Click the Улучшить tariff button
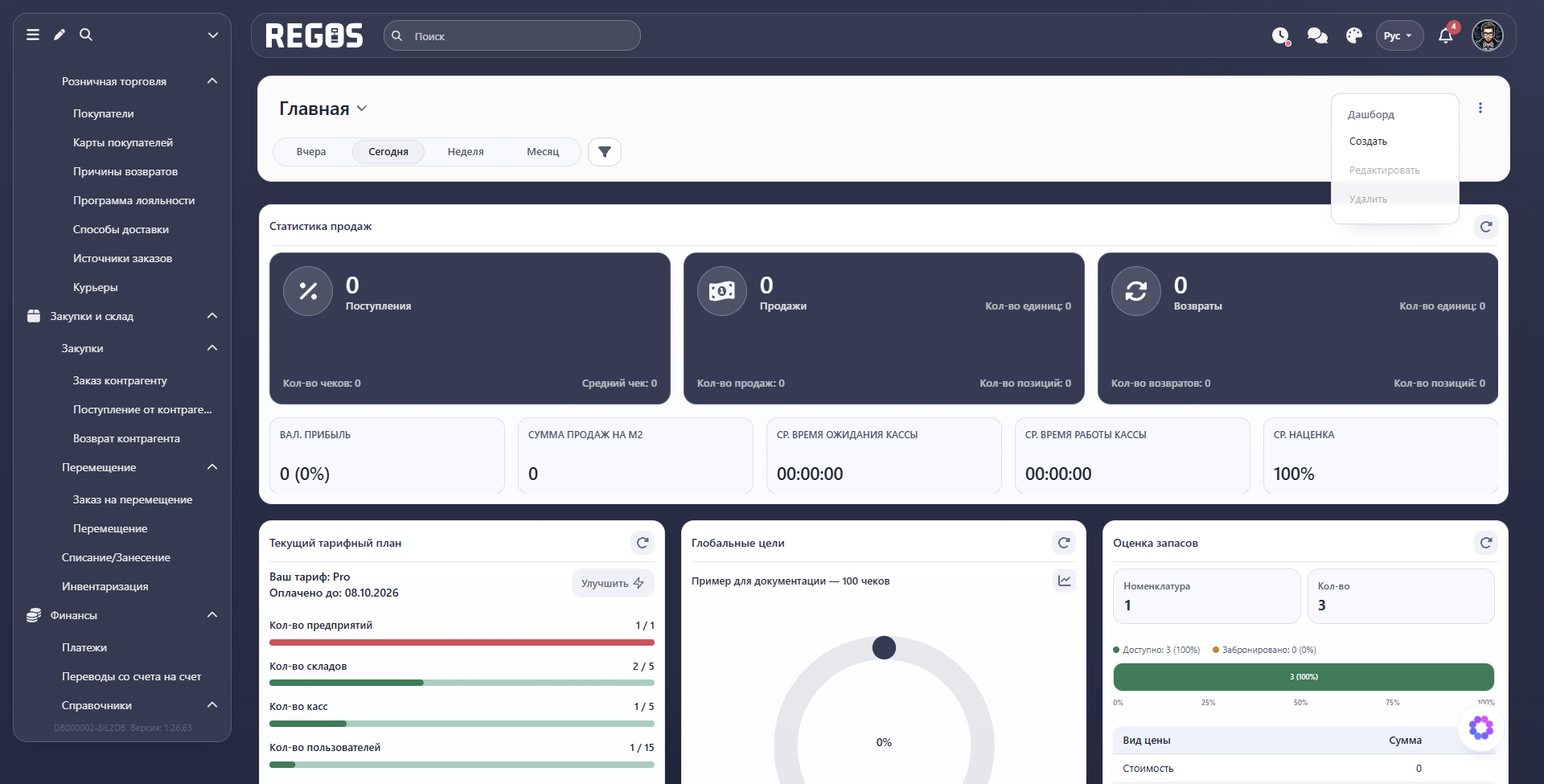The image size is (1544, 784). tap(613, 584)
